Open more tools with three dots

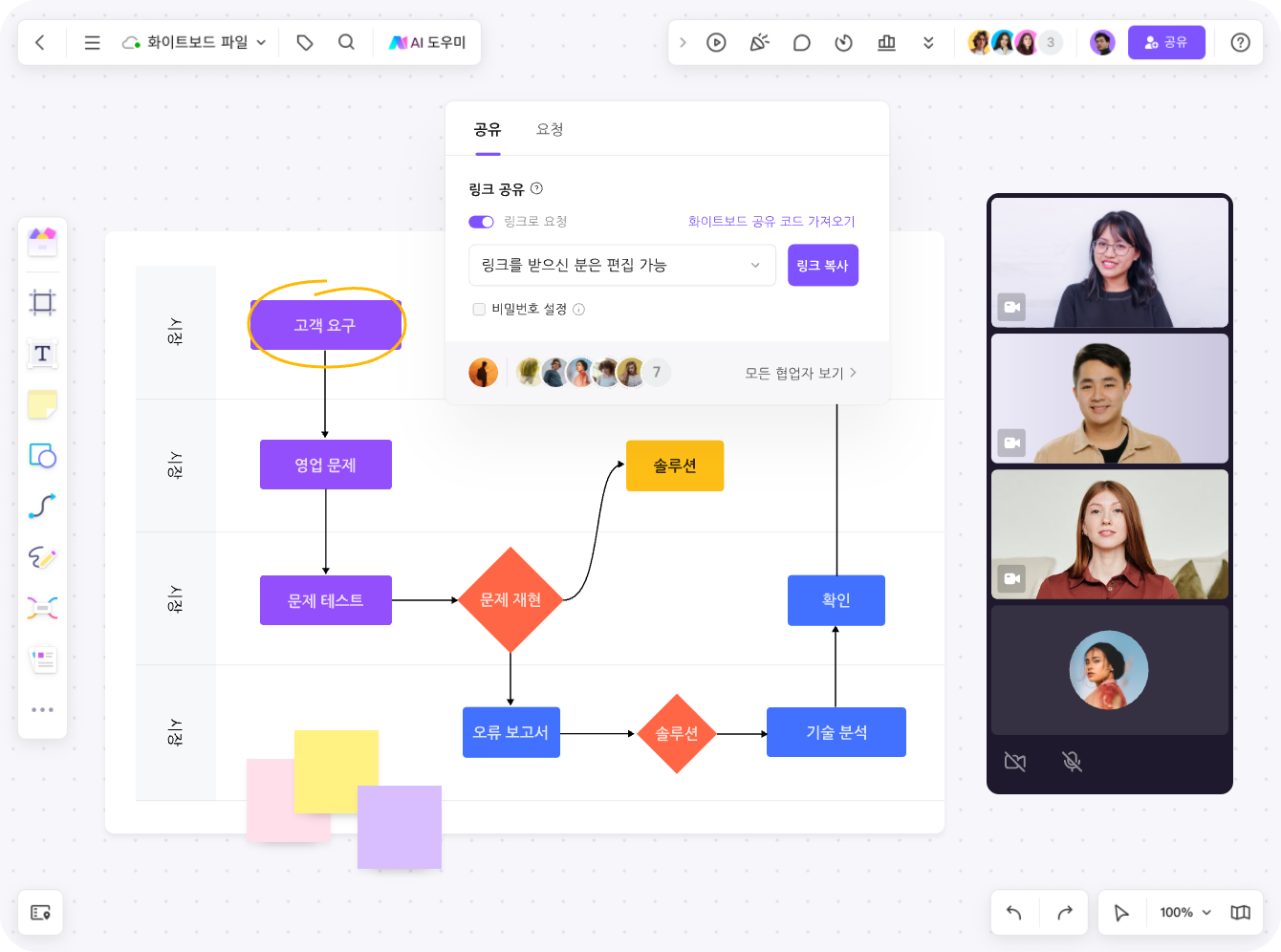click(x=42, y=709)
